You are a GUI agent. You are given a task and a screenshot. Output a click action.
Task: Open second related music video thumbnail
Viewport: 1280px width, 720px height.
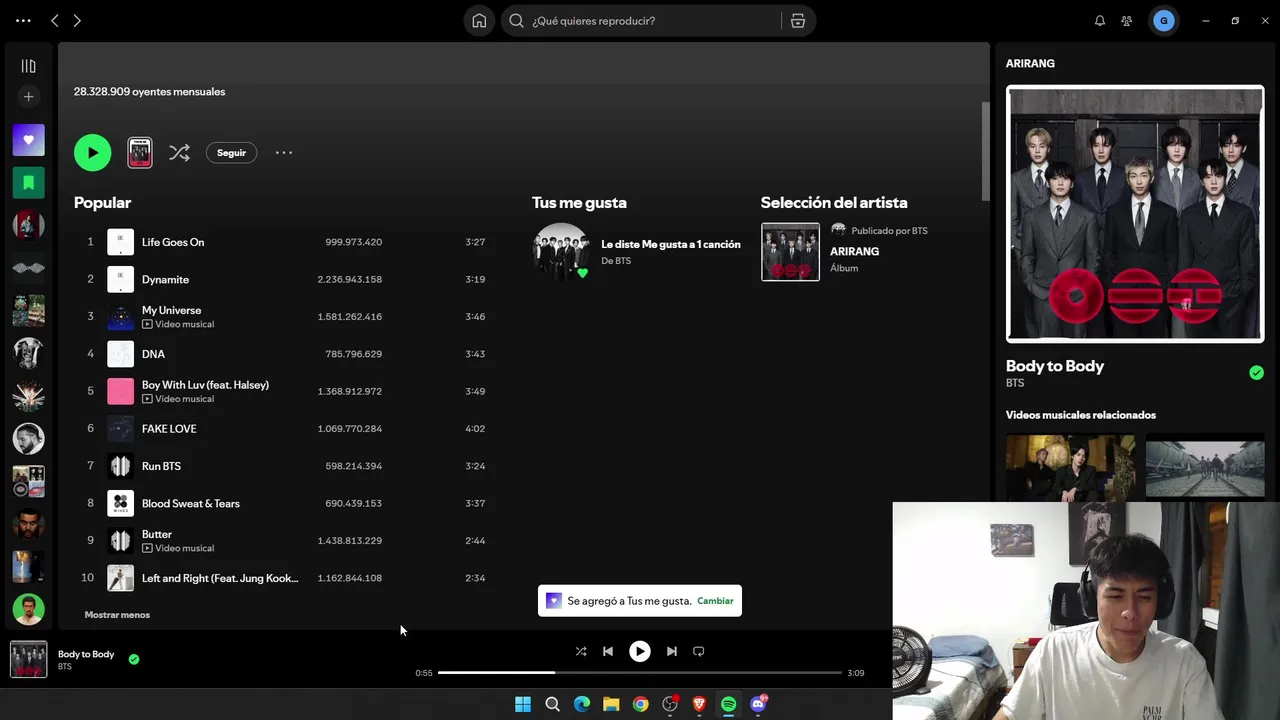click(x=1205, y=467)
